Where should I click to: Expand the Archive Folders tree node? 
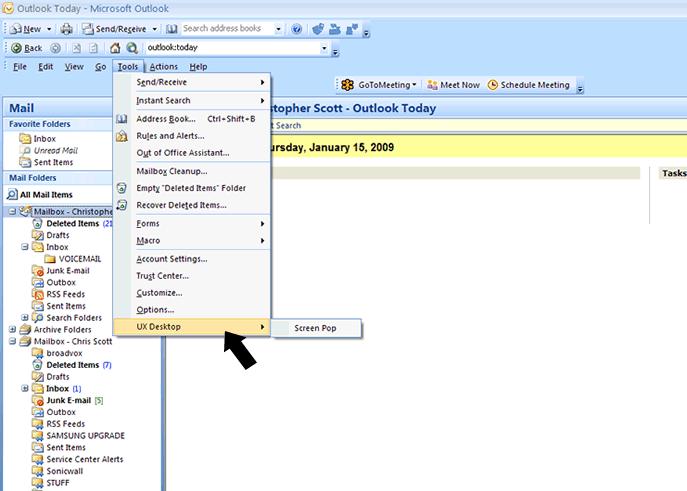13,329
